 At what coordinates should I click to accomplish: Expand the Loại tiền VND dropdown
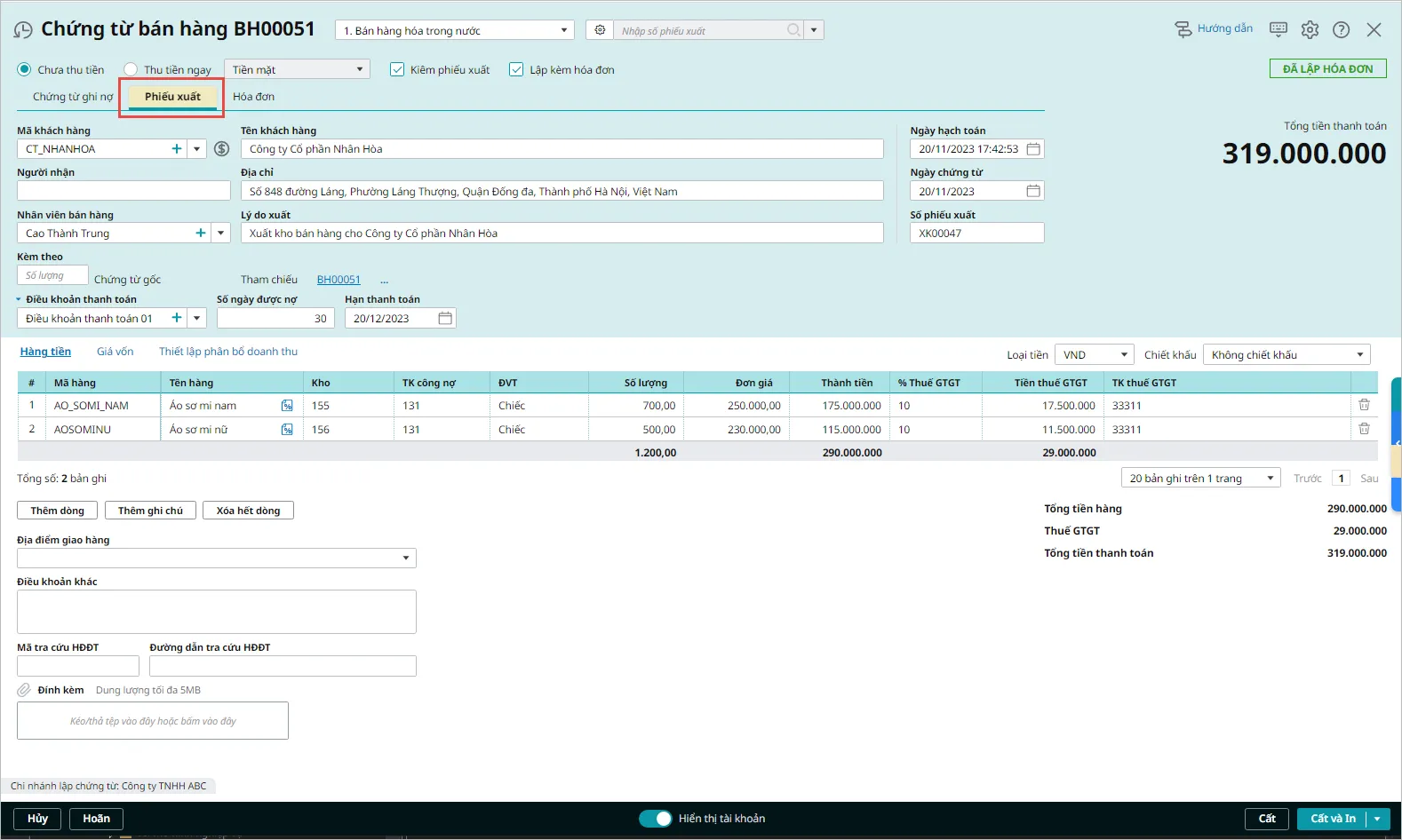(1094, 355)
